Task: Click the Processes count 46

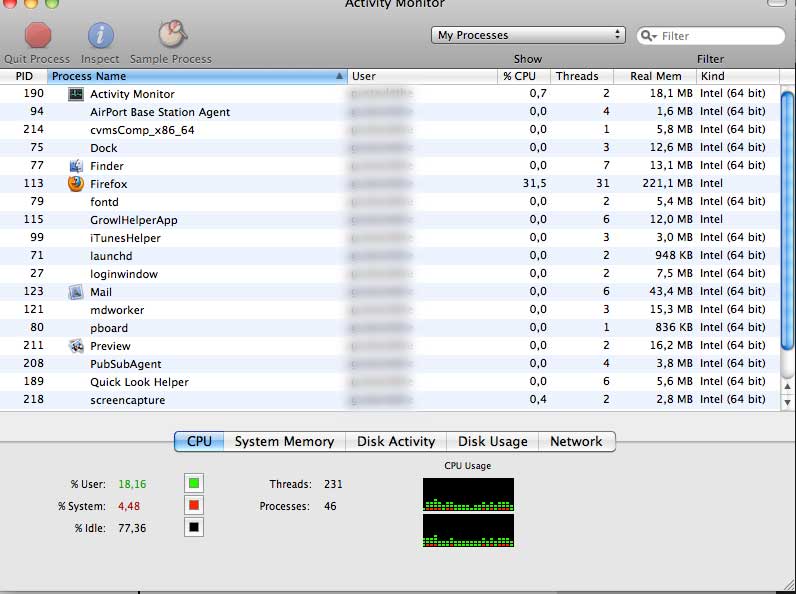Action: 330,506
